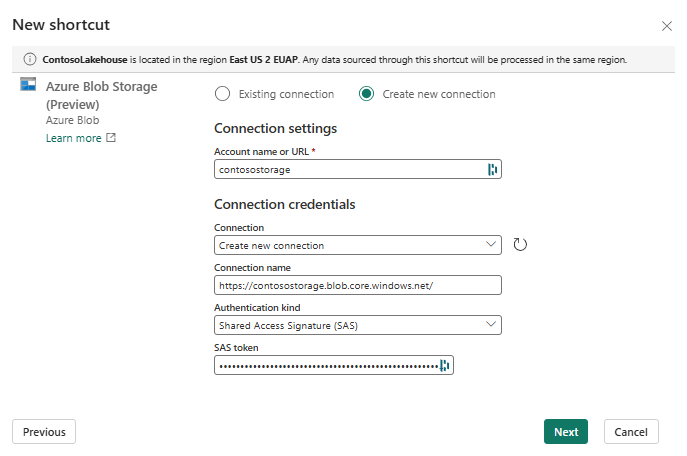Open external link icon beside Learn more

point(111,138)
